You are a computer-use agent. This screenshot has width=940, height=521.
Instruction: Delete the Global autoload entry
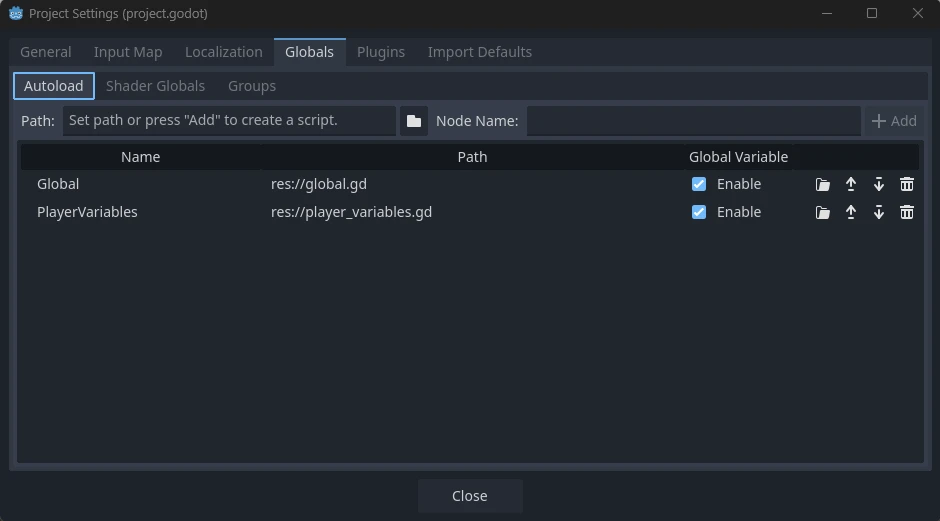pyautogui.click(x=907, y=184)
